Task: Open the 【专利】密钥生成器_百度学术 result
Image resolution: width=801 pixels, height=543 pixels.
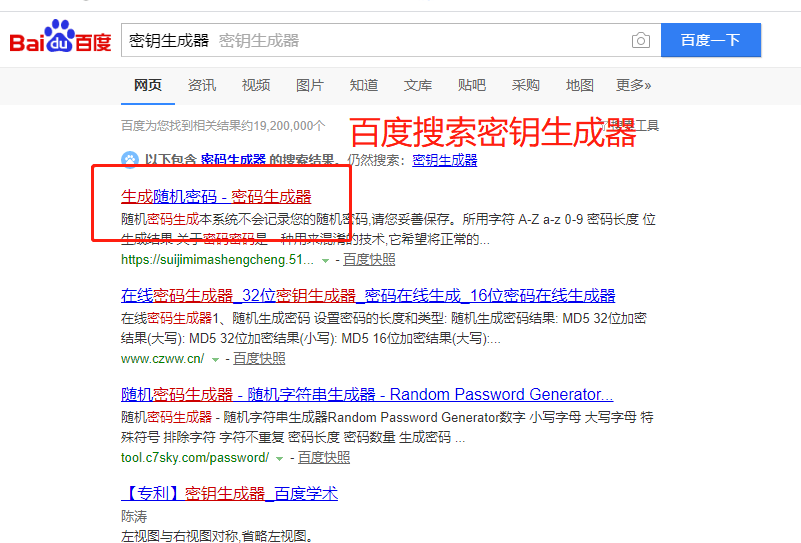Action: 229,493
